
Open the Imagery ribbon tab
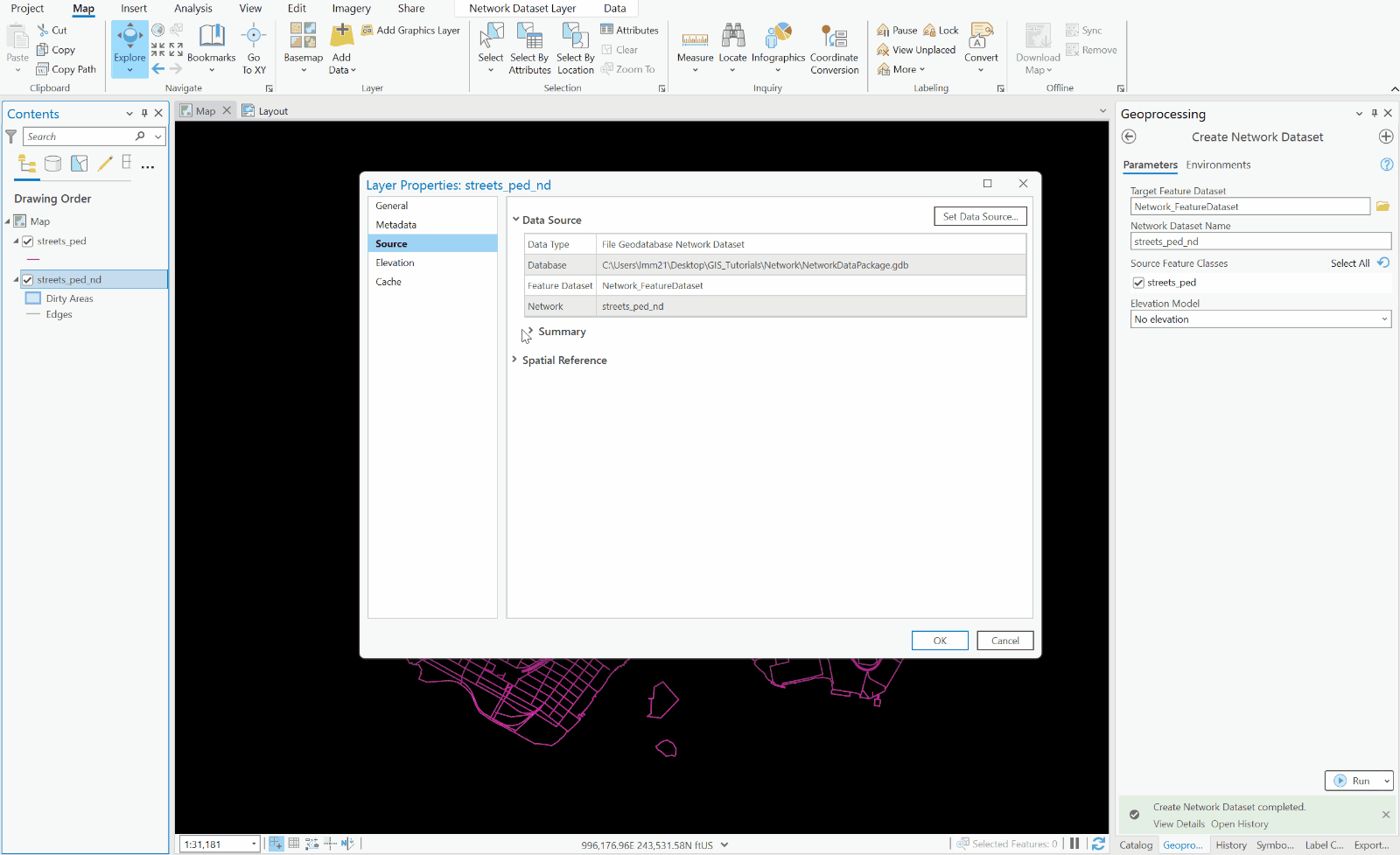pos(351,8)
